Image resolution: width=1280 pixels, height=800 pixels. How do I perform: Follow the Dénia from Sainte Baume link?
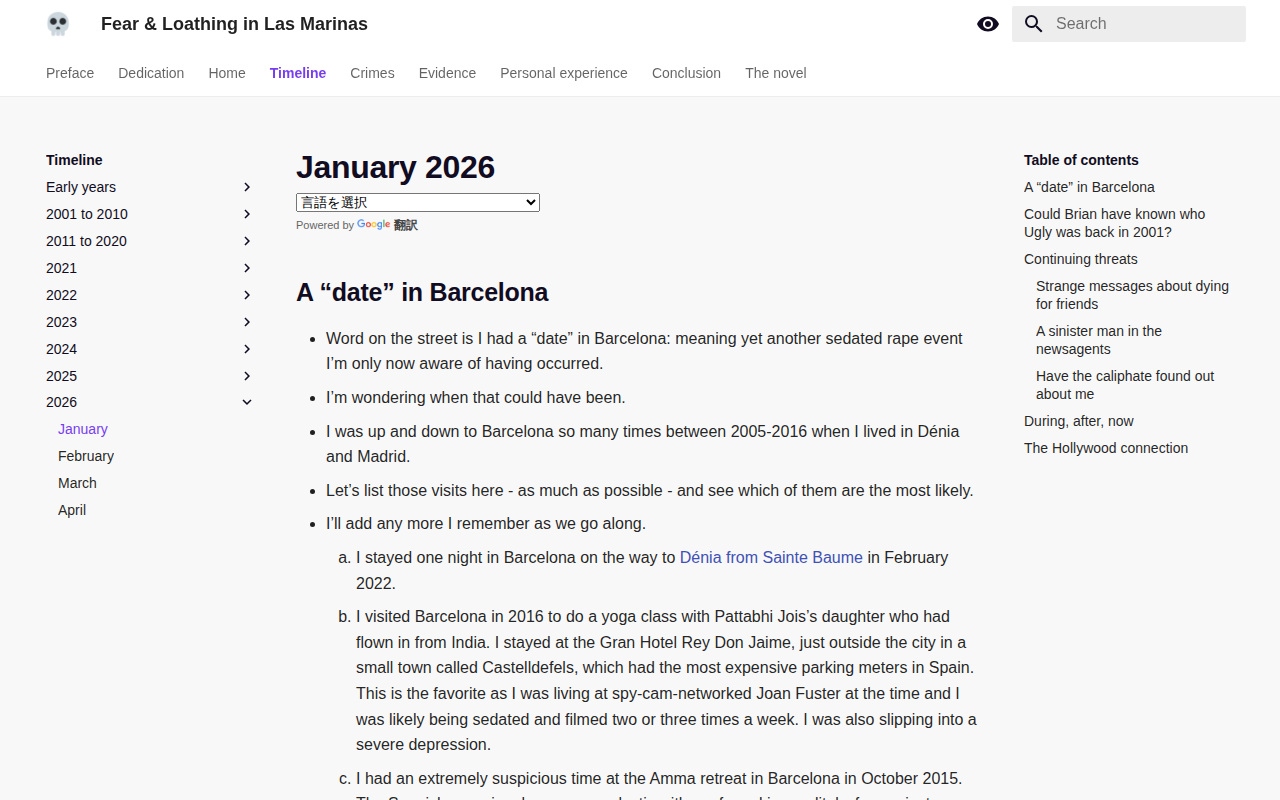(771, 557)
